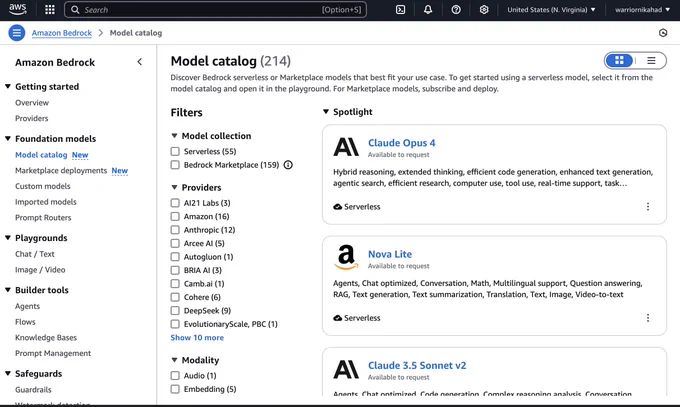Open Marketplace deployments in the sidebar

(61, 171)
